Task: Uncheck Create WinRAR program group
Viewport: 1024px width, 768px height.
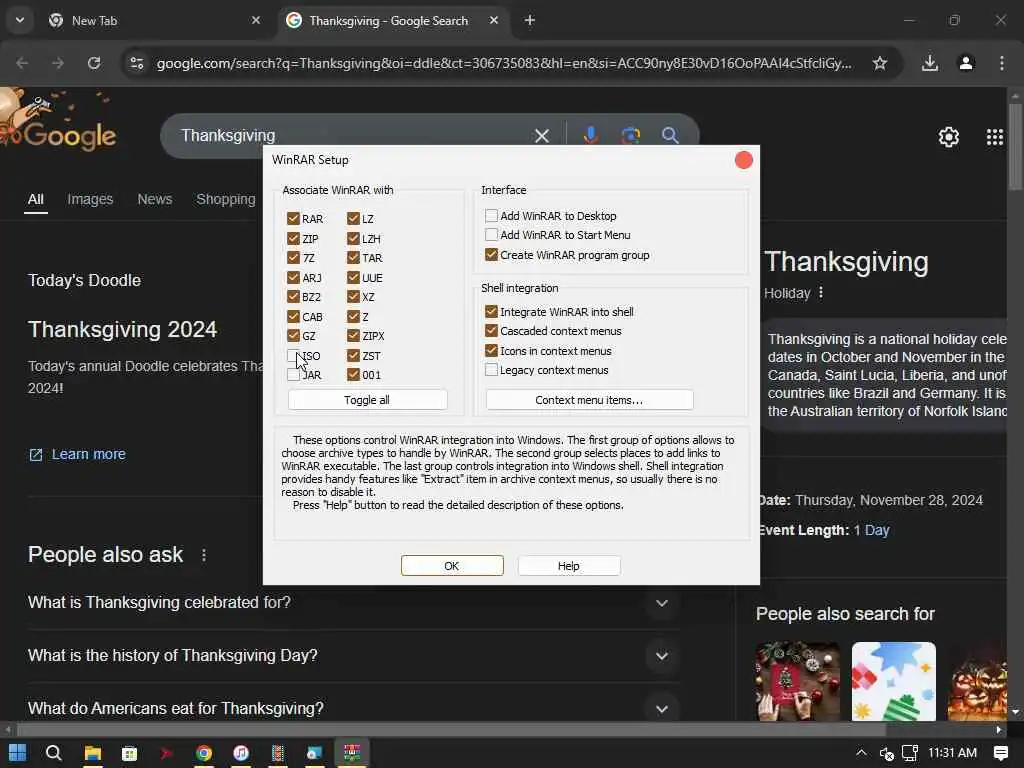Action: (x=491, y=255)
